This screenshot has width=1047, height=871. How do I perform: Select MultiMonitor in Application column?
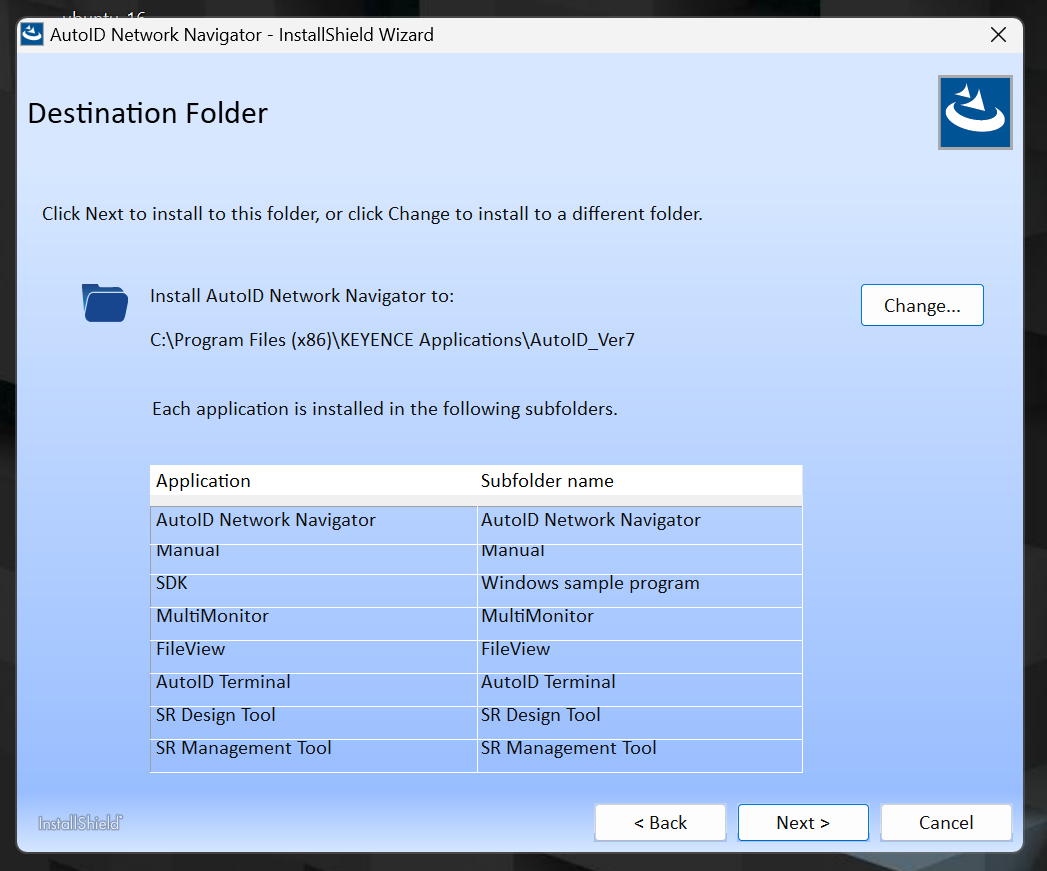314,624
